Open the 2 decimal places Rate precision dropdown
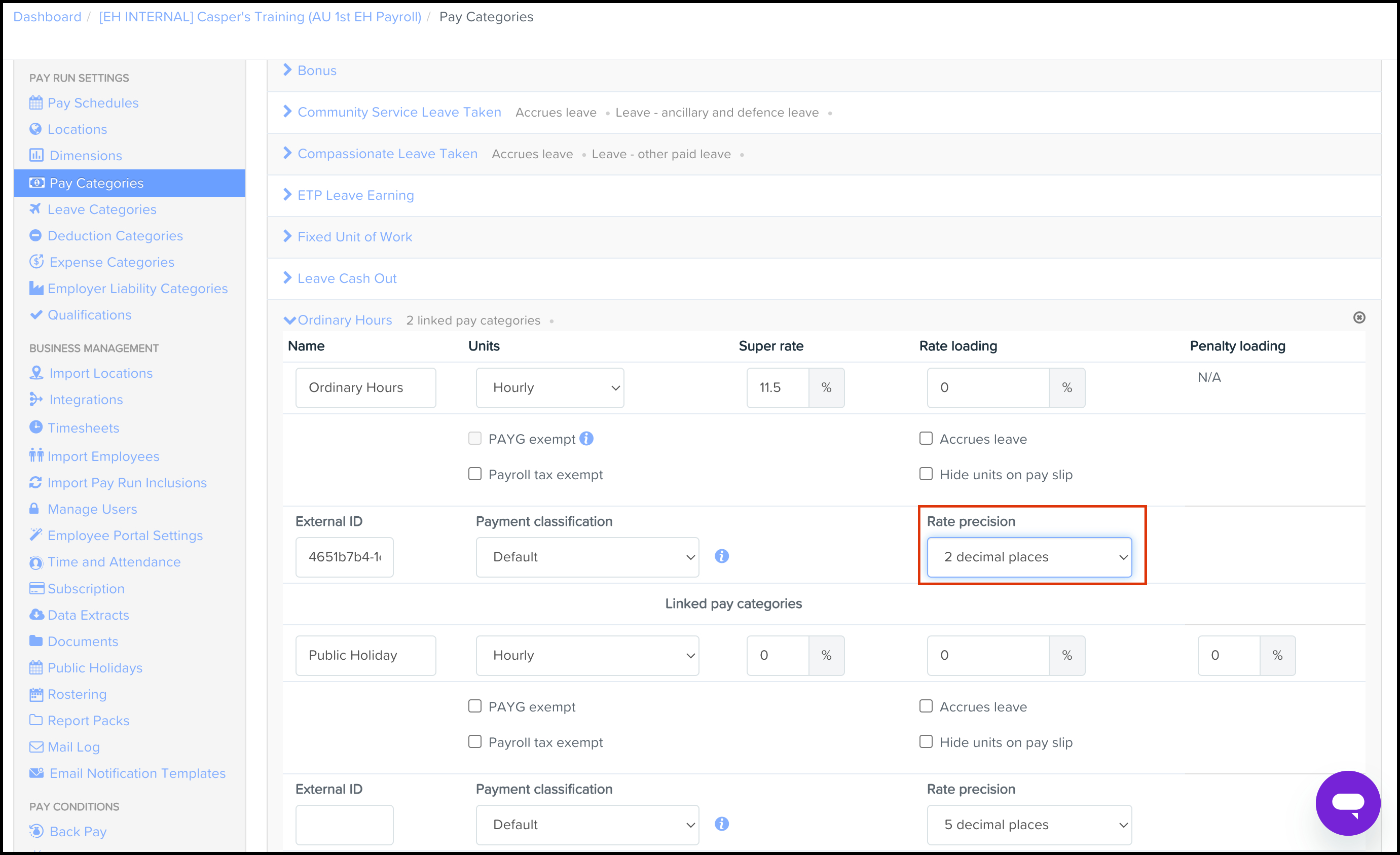1400x855 pixels. 1028,557
